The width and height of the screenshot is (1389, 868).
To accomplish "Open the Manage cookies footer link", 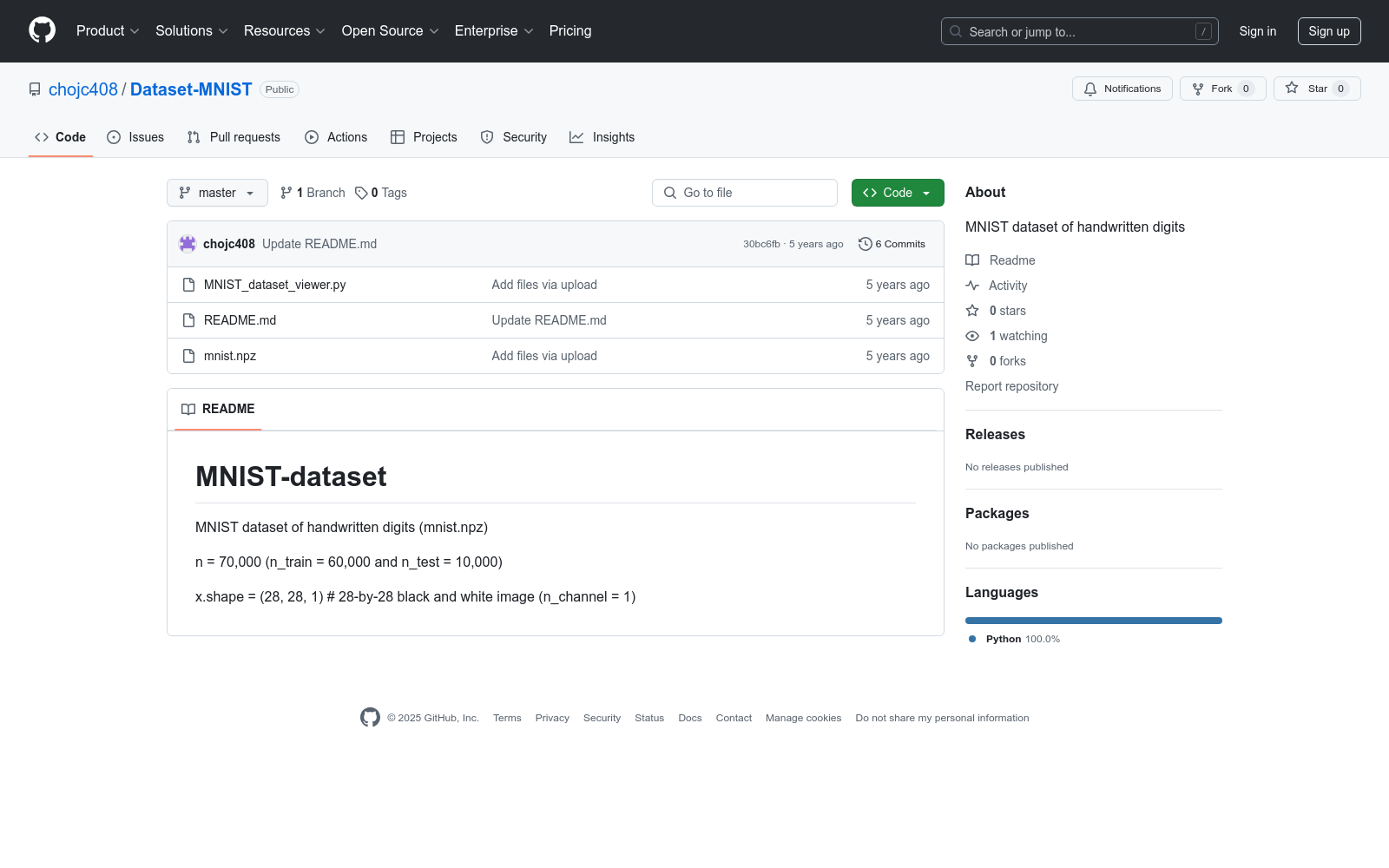I will [x=804, y=718].
